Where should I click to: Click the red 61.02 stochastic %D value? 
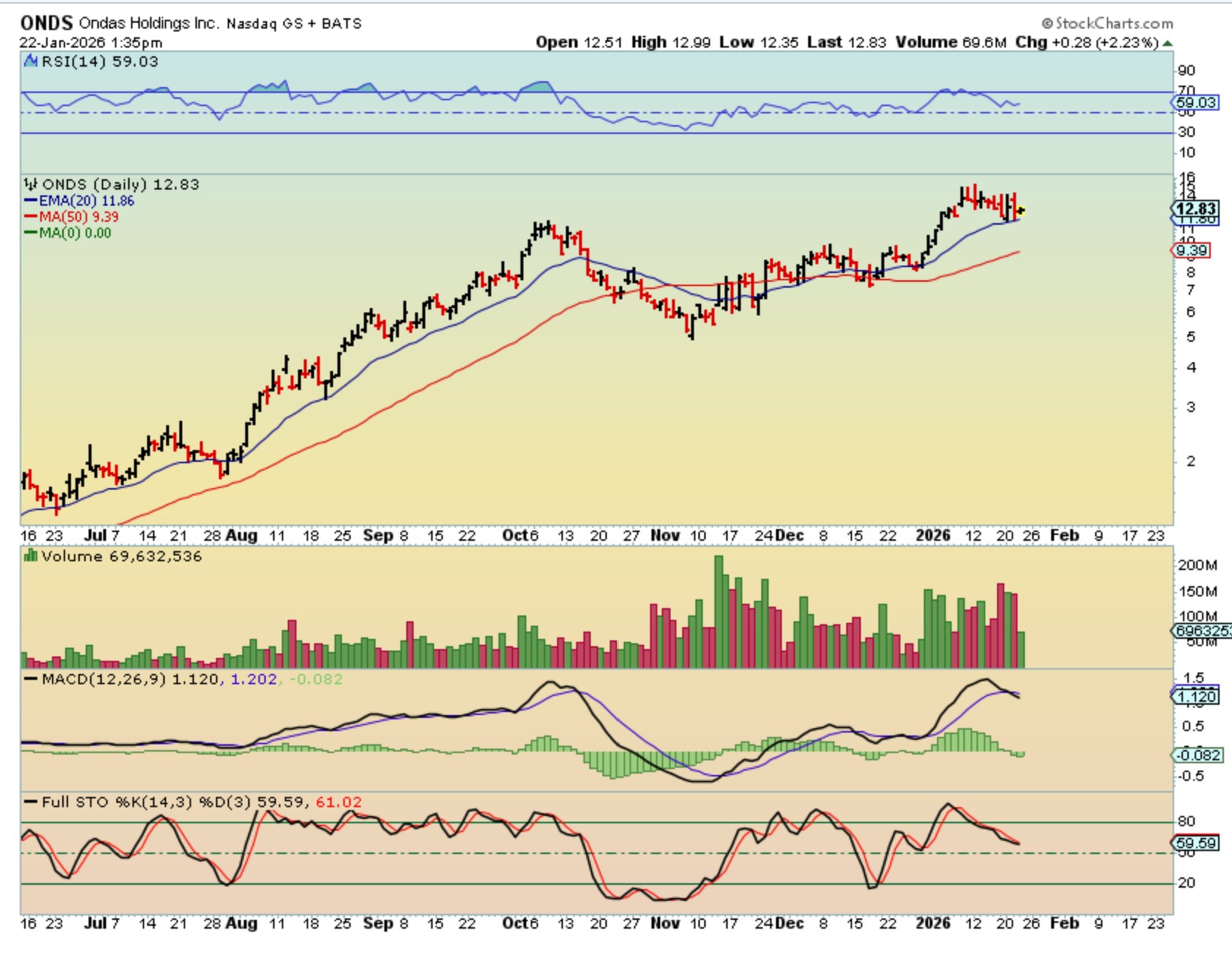point(338,802)
